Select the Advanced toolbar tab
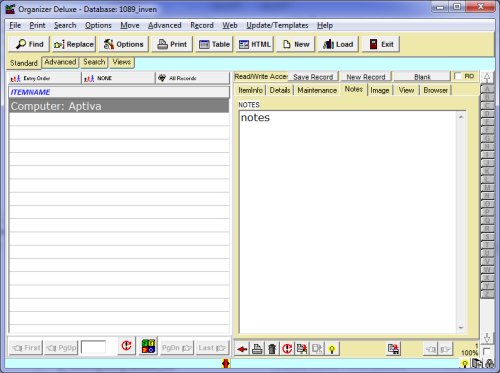The height and width of the screenshot is (373, 500). pyautogui.click(x=60, y=62)
